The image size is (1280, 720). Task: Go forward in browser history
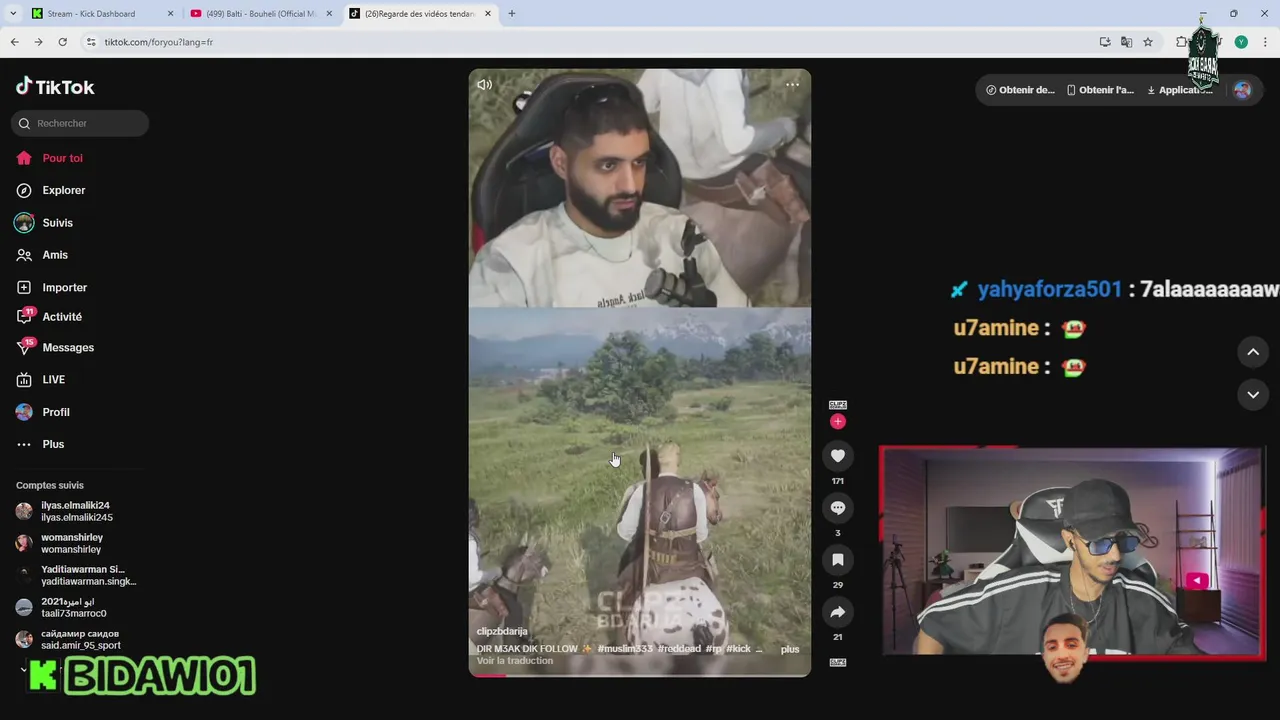click(x=38, y=42)
